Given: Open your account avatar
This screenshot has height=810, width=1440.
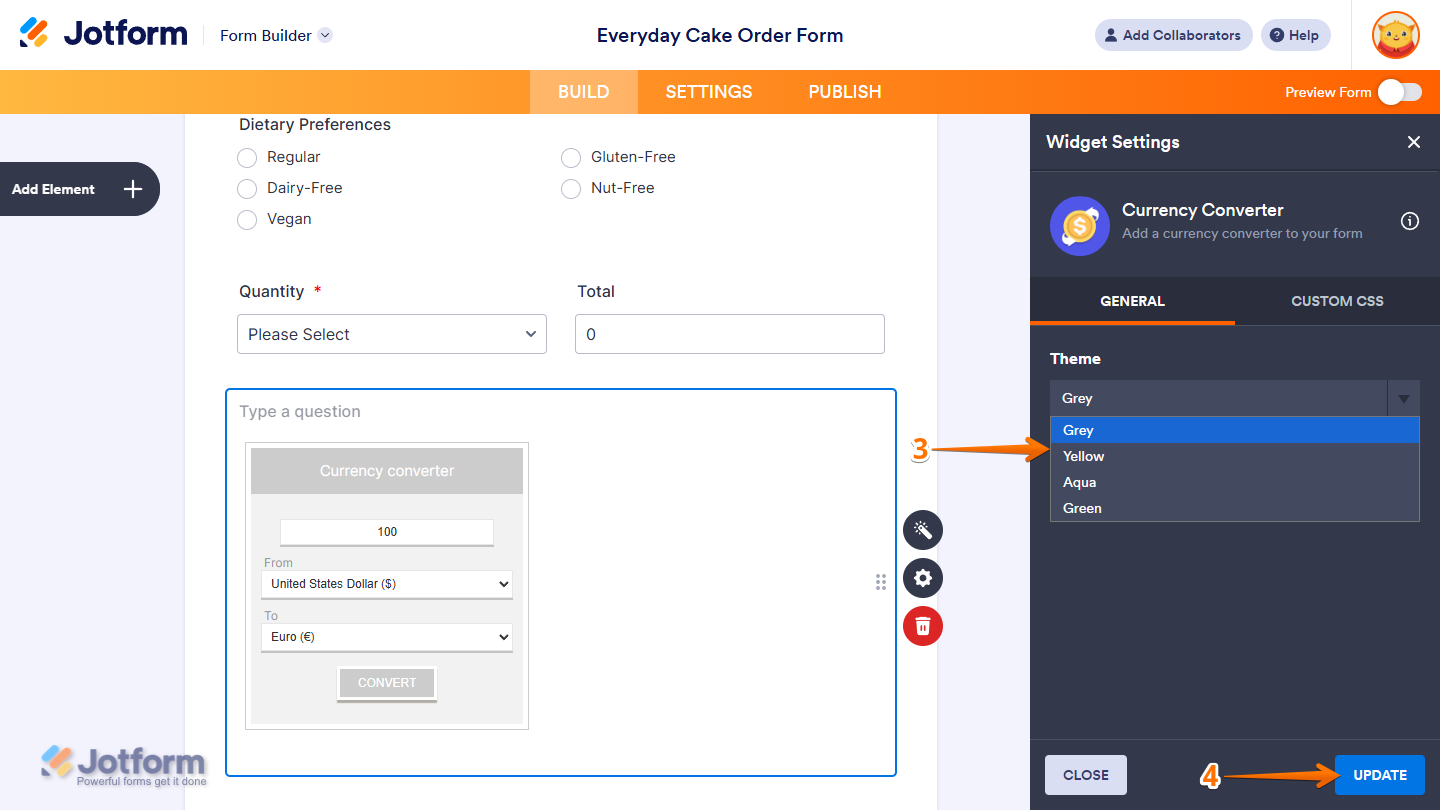Looking at the screenshot, I should coord(1395,35).
